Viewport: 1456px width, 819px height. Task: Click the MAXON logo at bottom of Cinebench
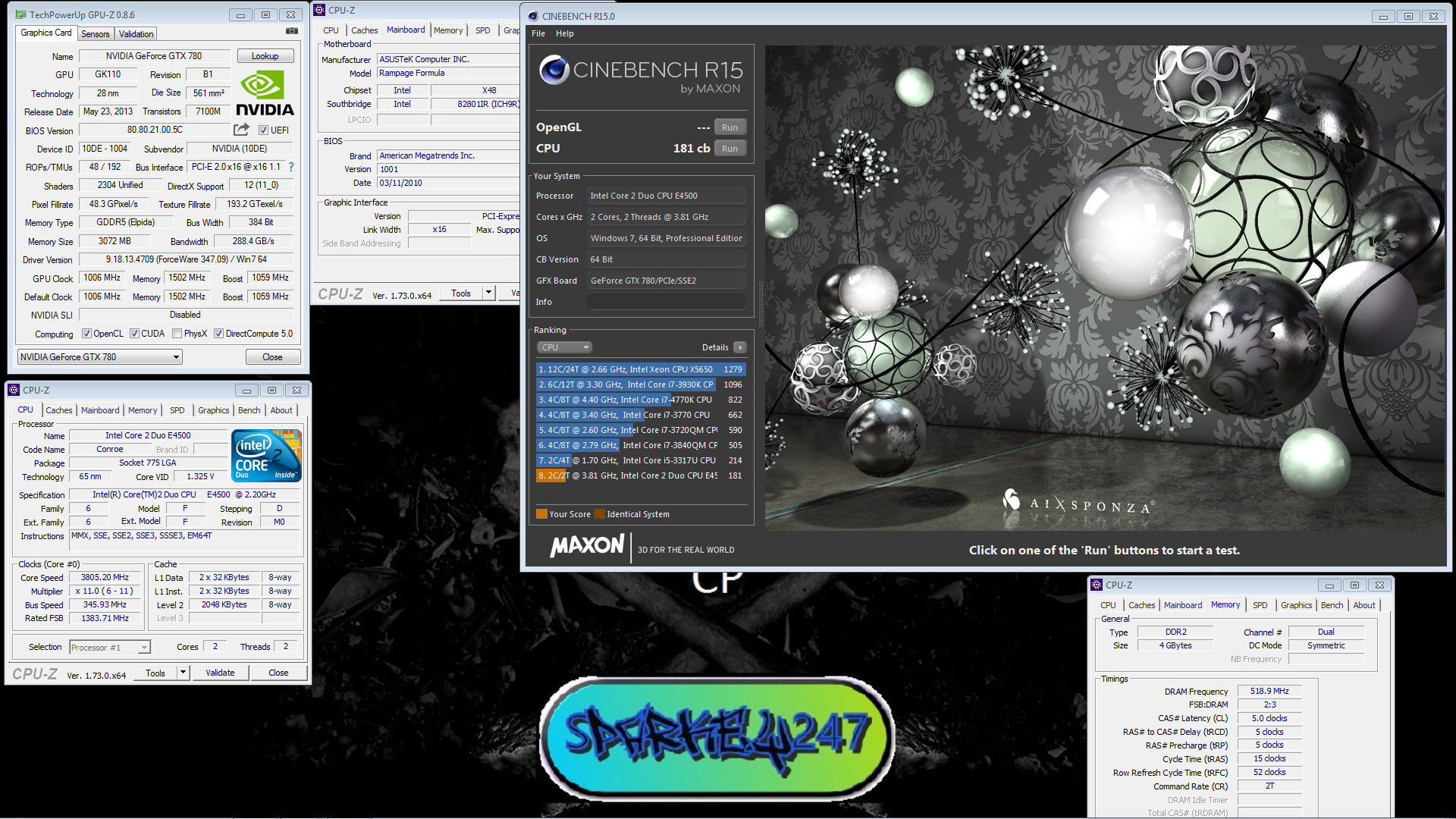[587, 546]
